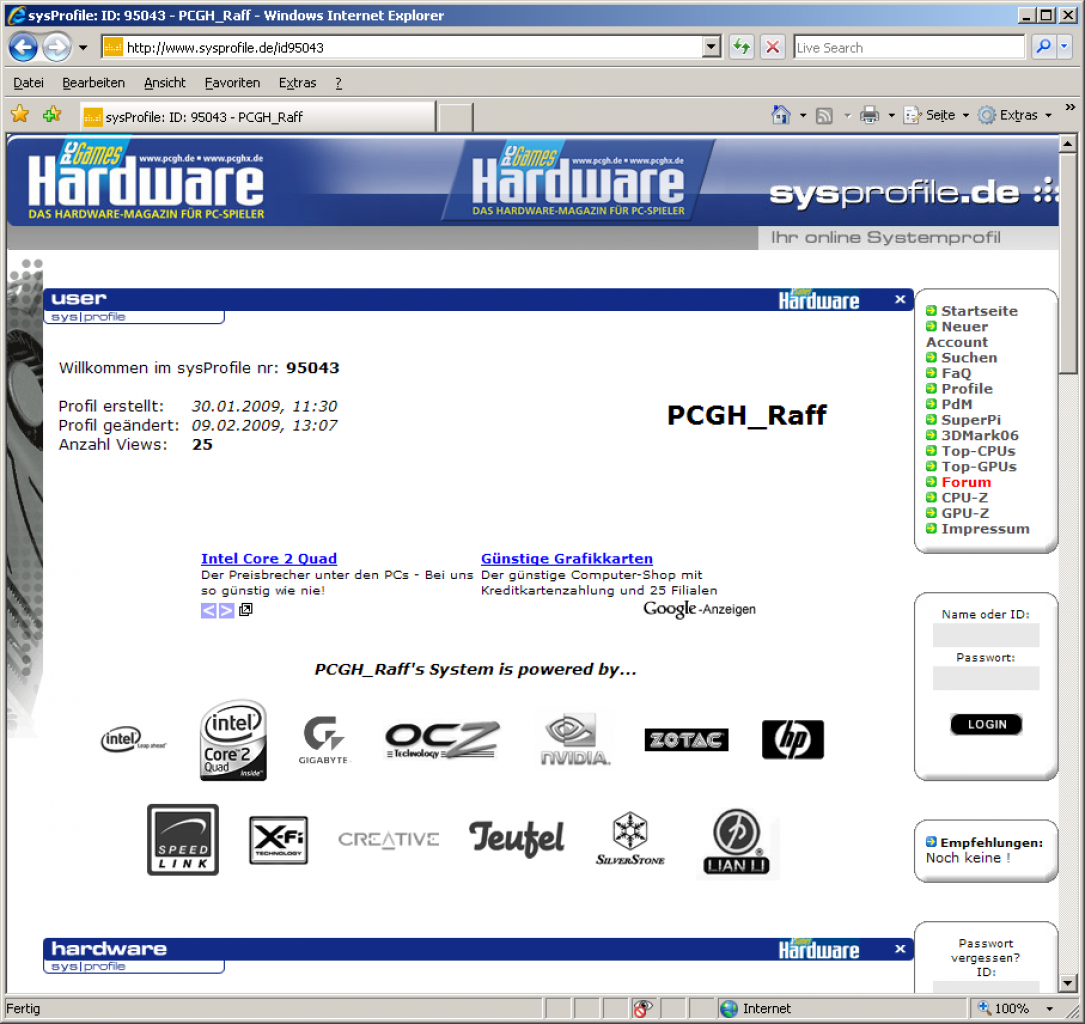Image resolution: width=1085 pixels, height=1024 pixels.
Task: Close the hardware sysprofile panel X
Action: click(900, 949)
